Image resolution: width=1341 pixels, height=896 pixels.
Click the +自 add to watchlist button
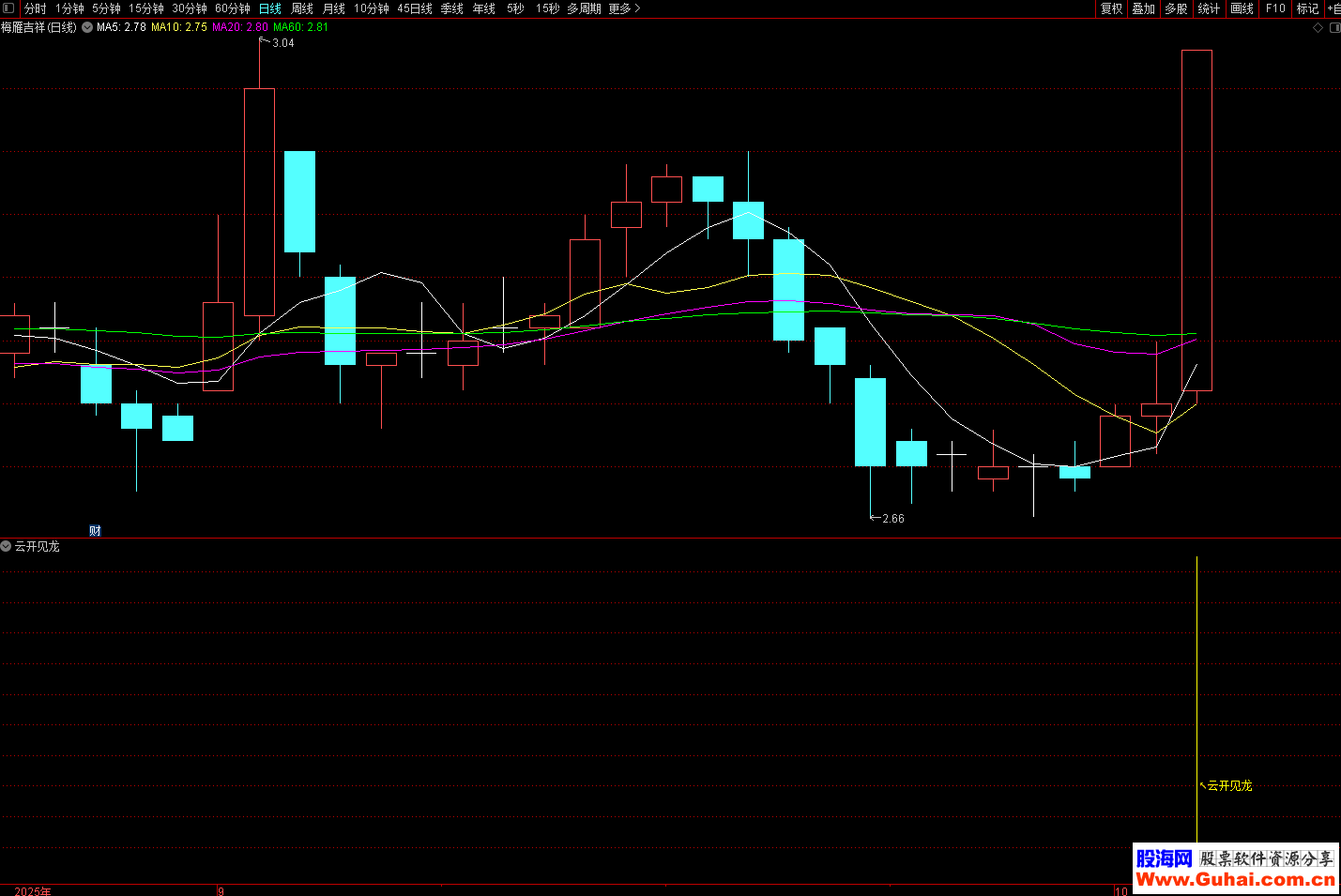click(1333, 8)
